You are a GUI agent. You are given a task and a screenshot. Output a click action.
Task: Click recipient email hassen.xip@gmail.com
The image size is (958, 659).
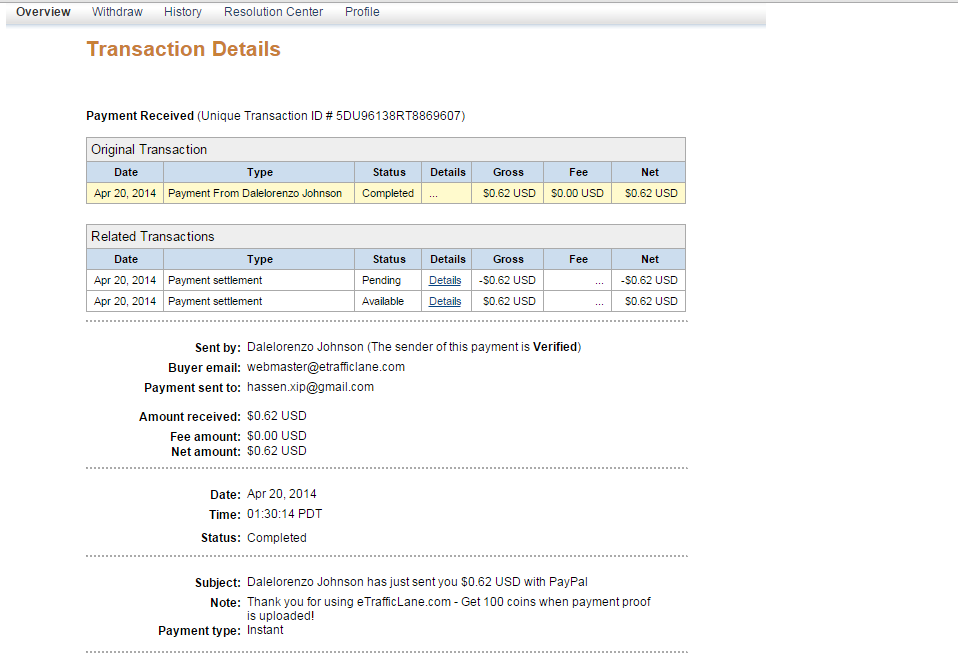pyautogui.click(x=310, y=387)
